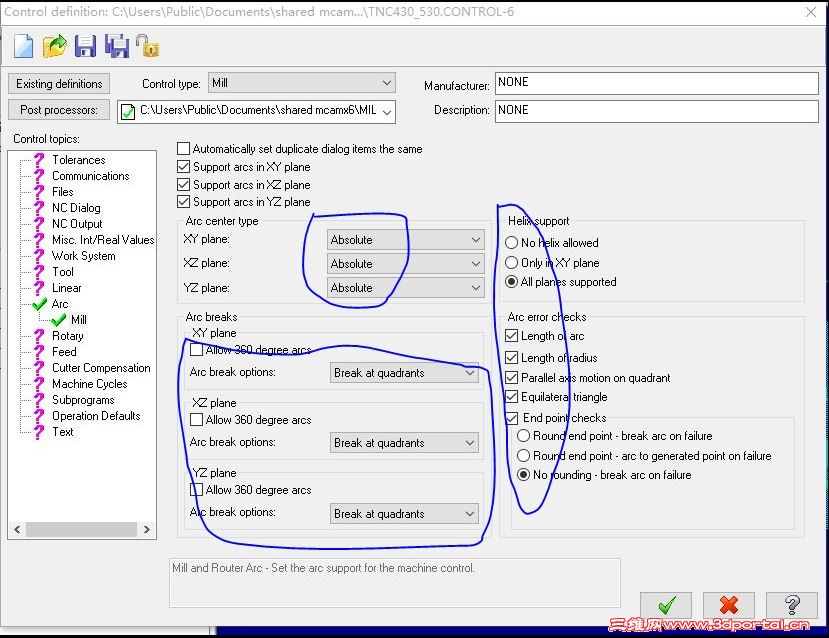The height and width of the screenshot is (638, 829).
Task: Click the Save As multiple-disks icon
Action: tap(117, 46)
